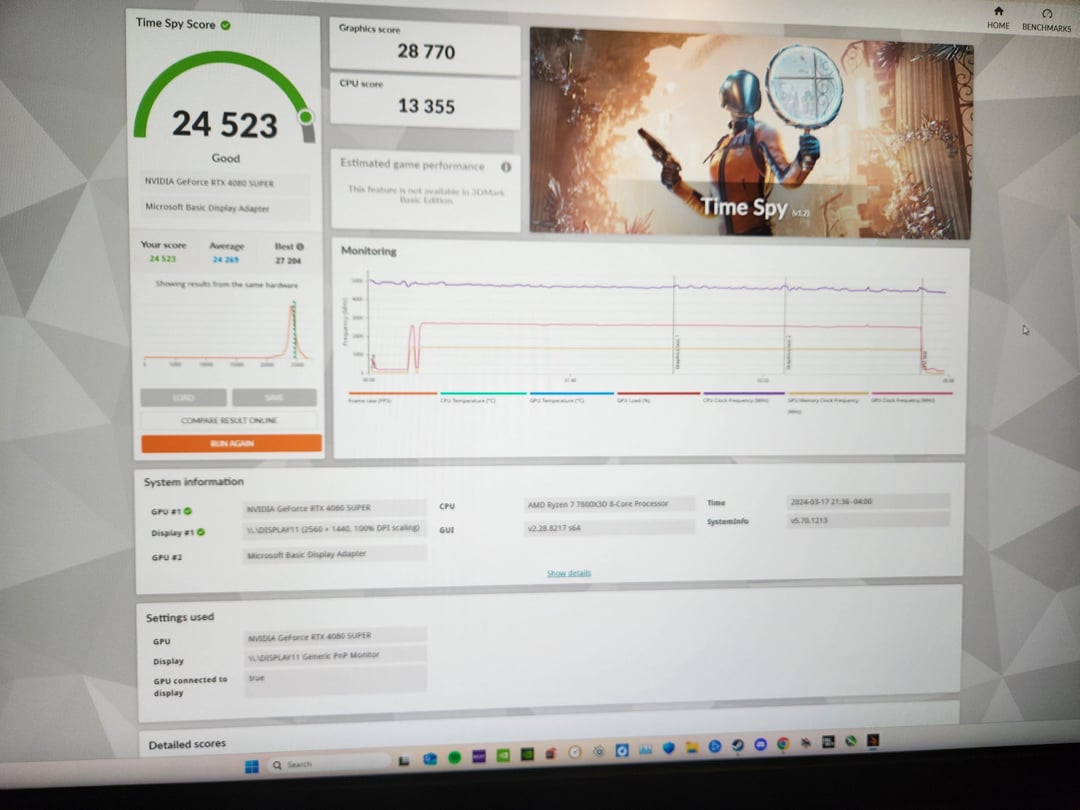Open File Explorer folder icon on taskbar

692,747
